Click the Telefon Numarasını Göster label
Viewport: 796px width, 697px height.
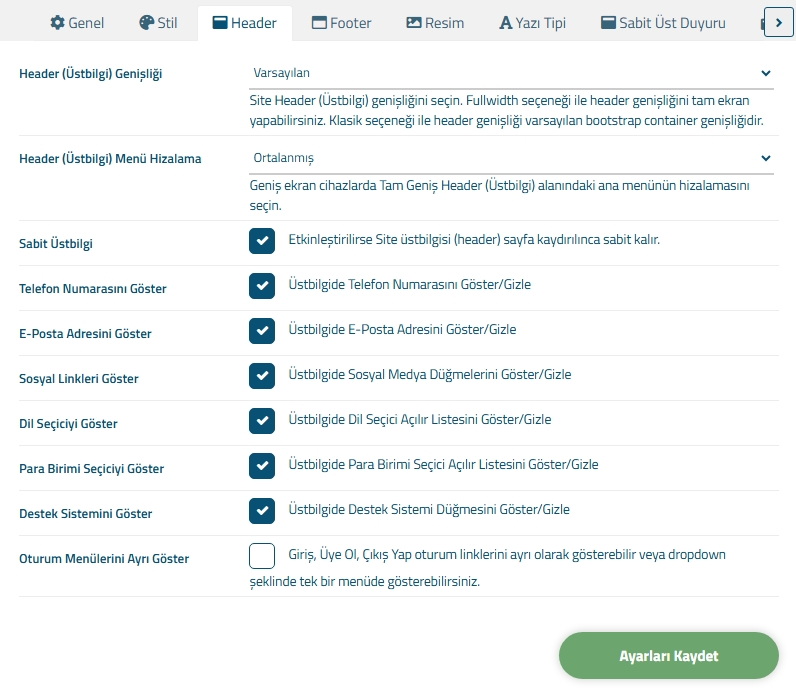click(x=93, y=289)
